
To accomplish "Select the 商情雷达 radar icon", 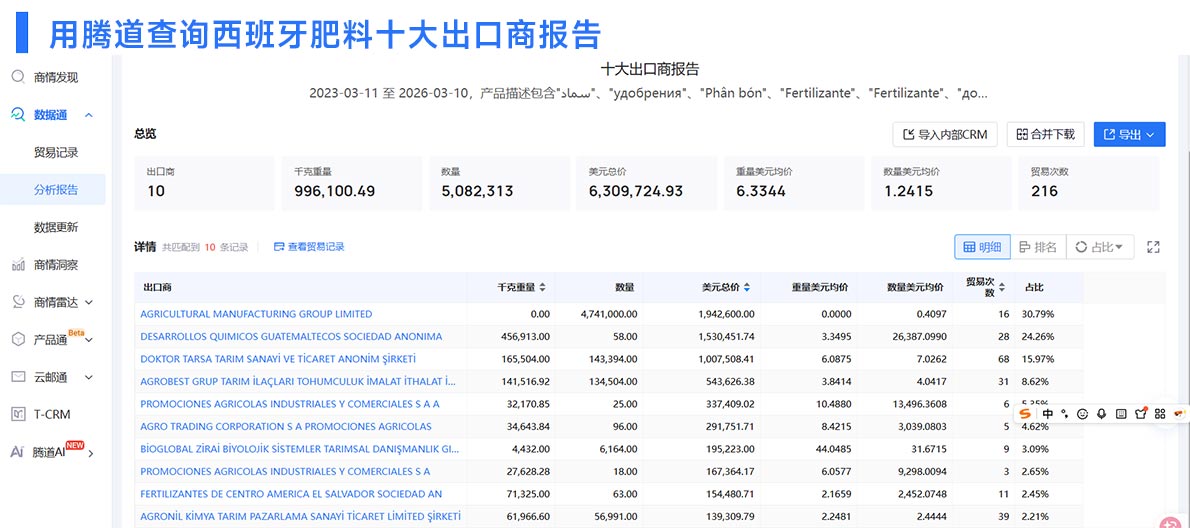I will 18,302.
